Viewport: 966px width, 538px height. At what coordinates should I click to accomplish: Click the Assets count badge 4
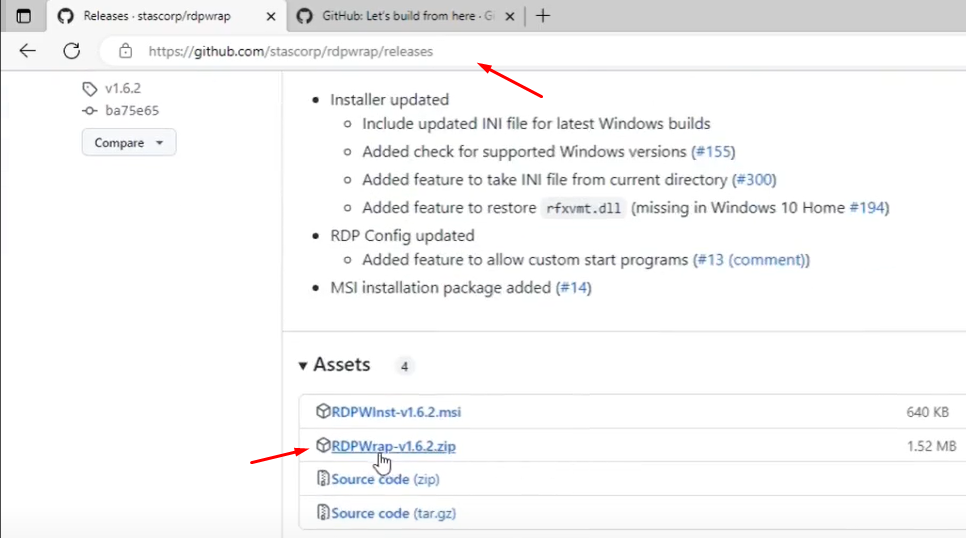[404, 366]
